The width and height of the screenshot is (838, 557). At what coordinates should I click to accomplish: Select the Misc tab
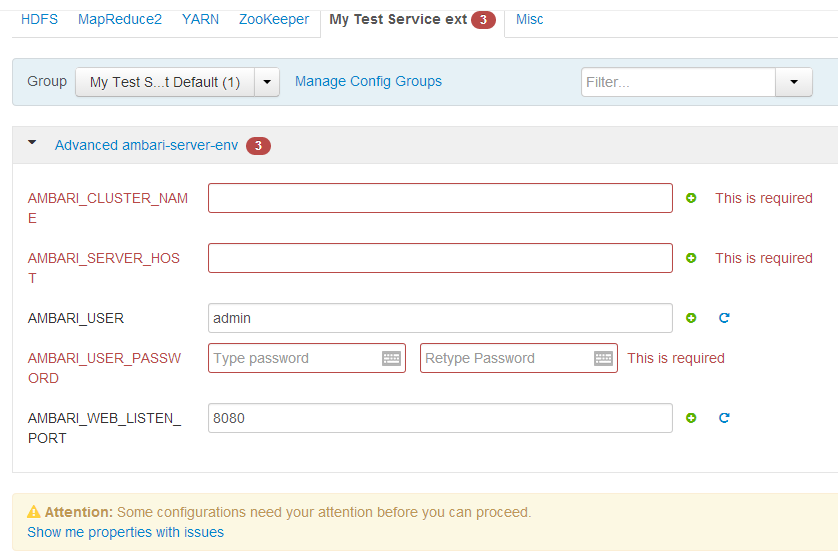tap(530, 19)
